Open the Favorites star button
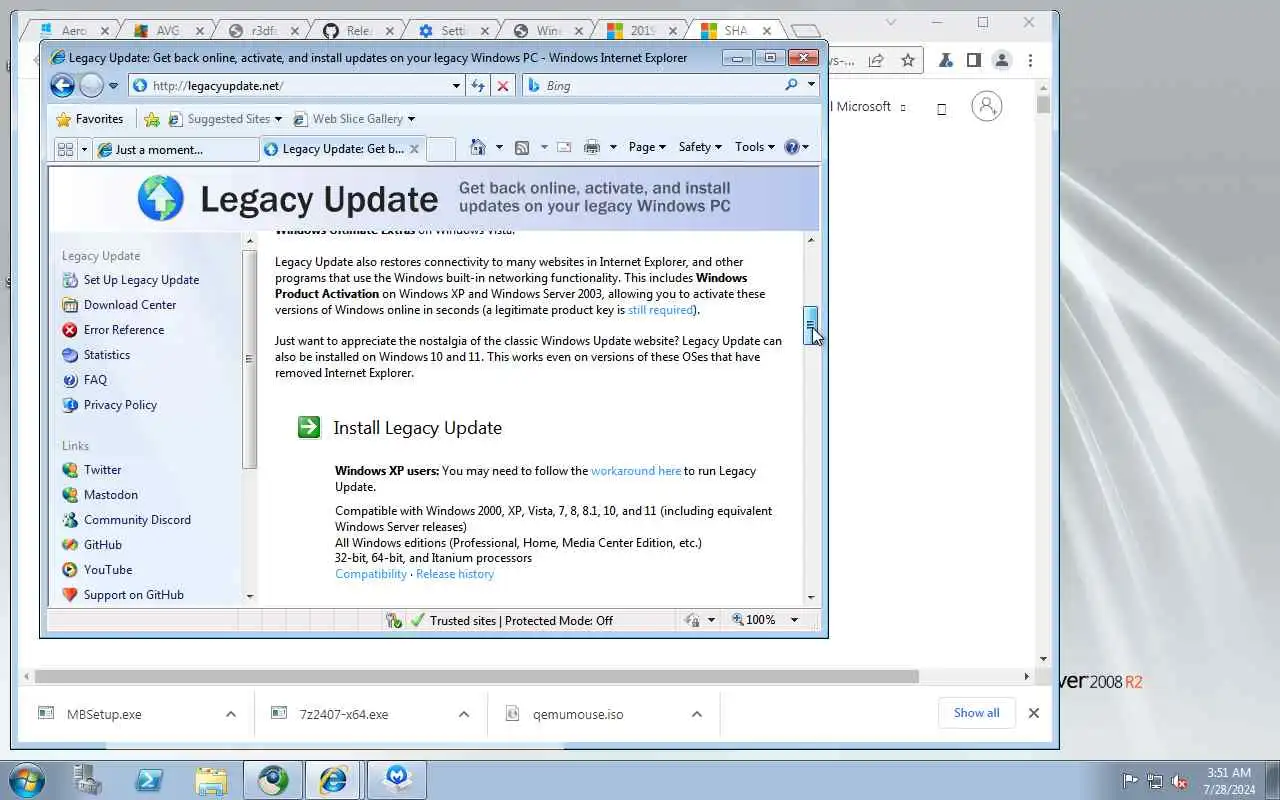The width and height of the screenshot is (1280, 800). (x=90, y=119)
